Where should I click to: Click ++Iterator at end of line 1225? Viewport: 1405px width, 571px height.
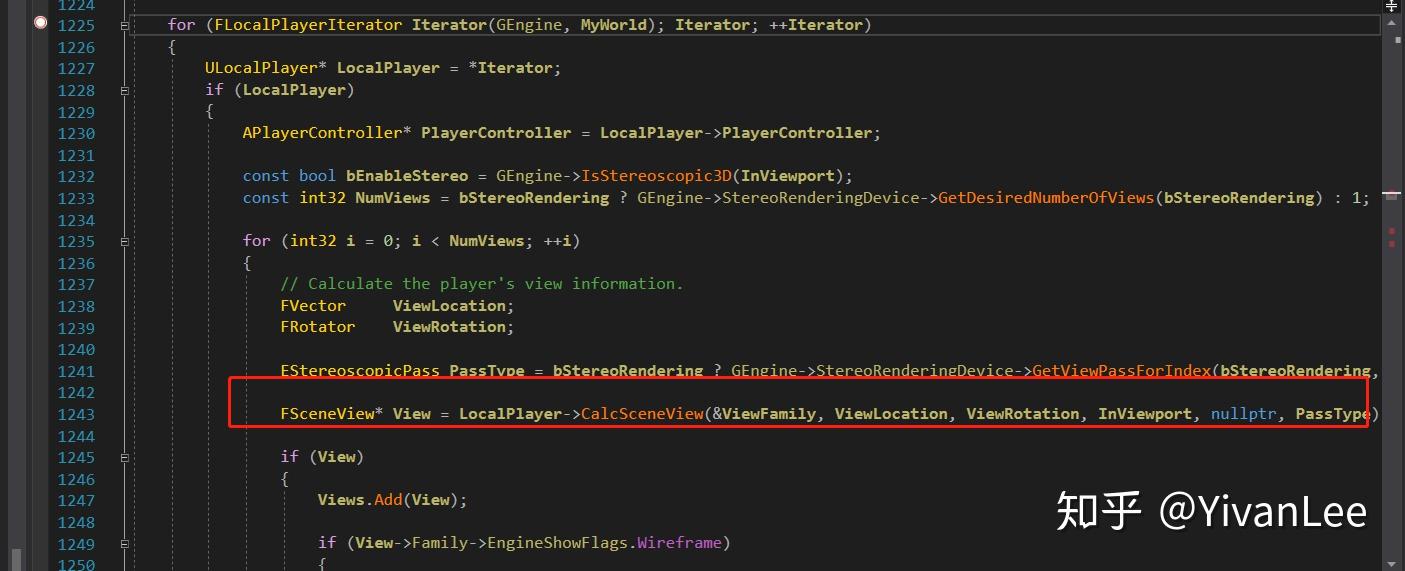(x=816, y=25)
